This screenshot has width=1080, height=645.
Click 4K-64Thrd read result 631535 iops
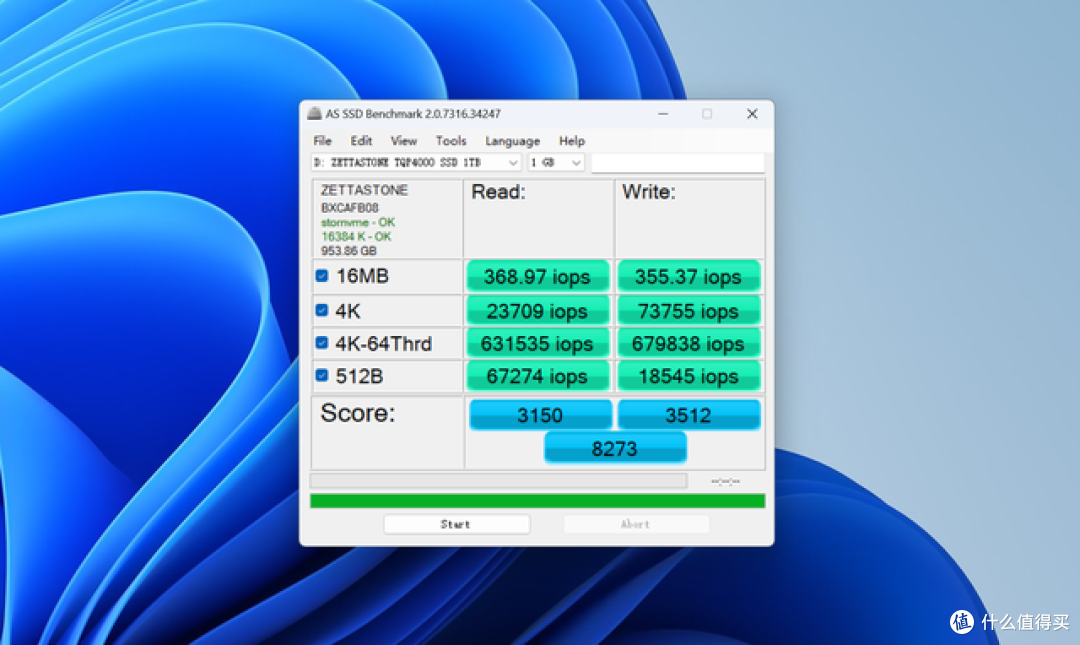point(537,343)
